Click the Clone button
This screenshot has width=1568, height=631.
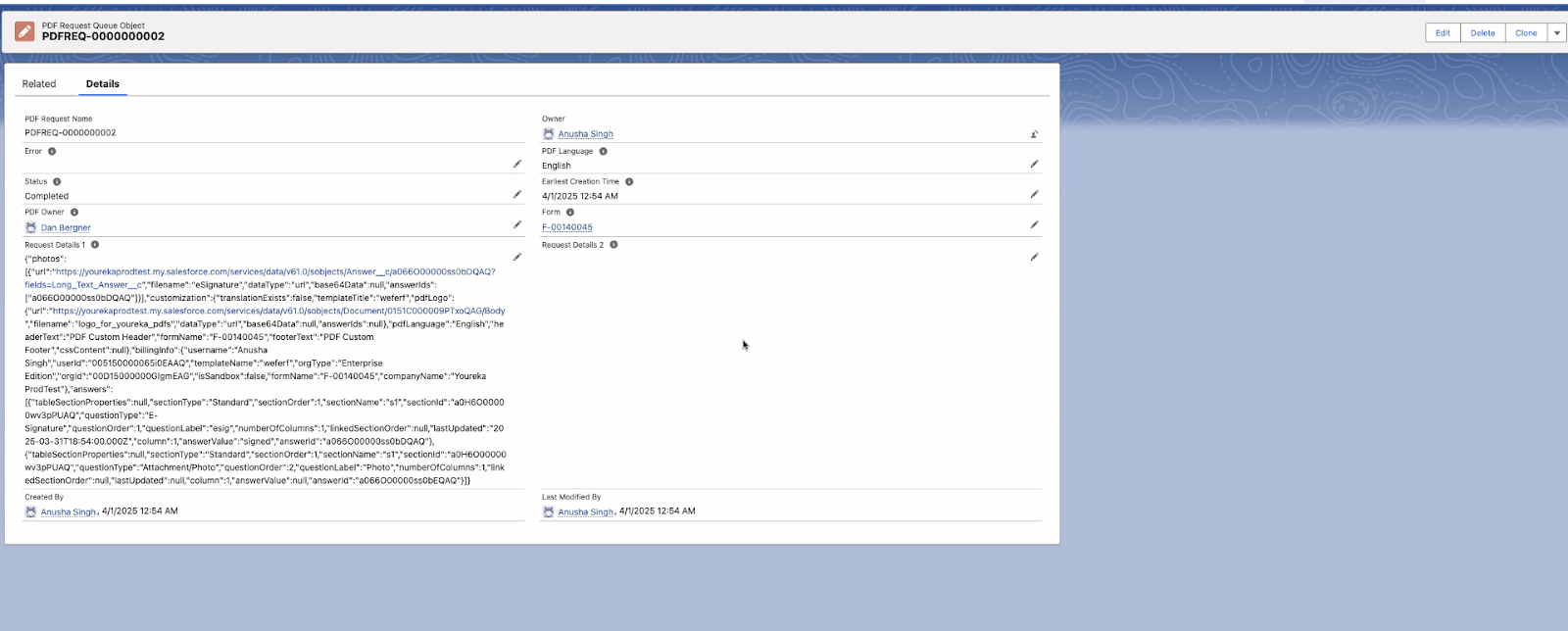tap(1527, 32)
